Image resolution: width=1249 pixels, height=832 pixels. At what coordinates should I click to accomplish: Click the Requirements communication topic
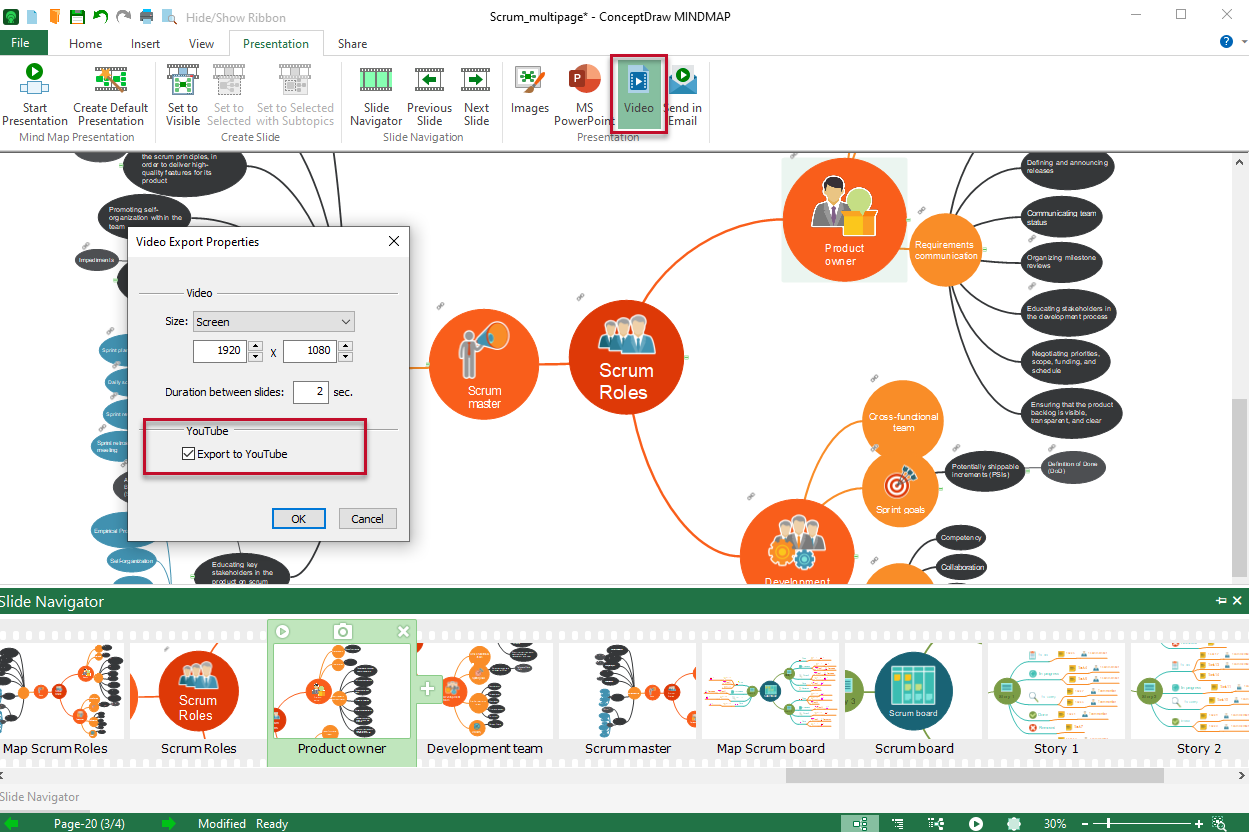coord(946,250)
